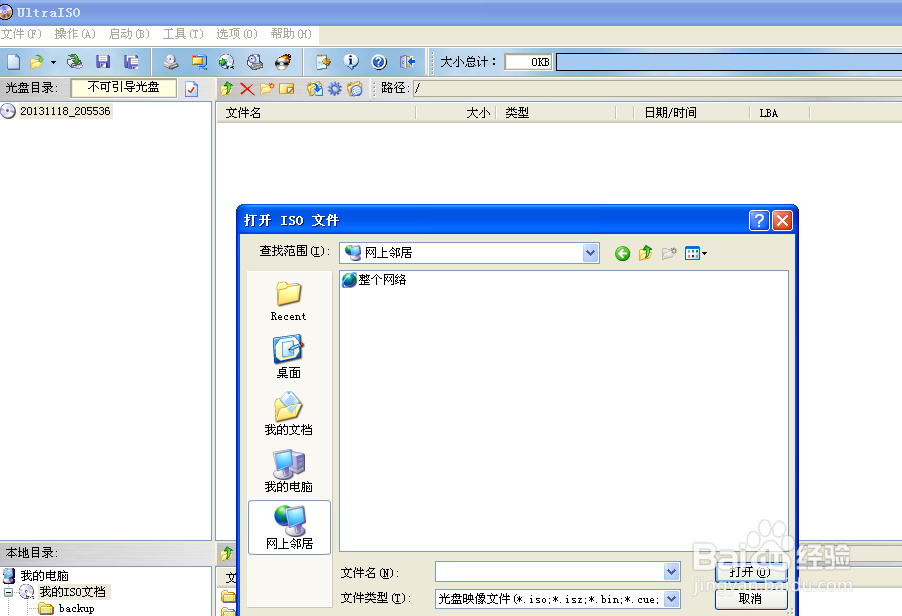
Task: Collapse the 我的ISO文档 tree node
Action: click(x=9, y=592)
